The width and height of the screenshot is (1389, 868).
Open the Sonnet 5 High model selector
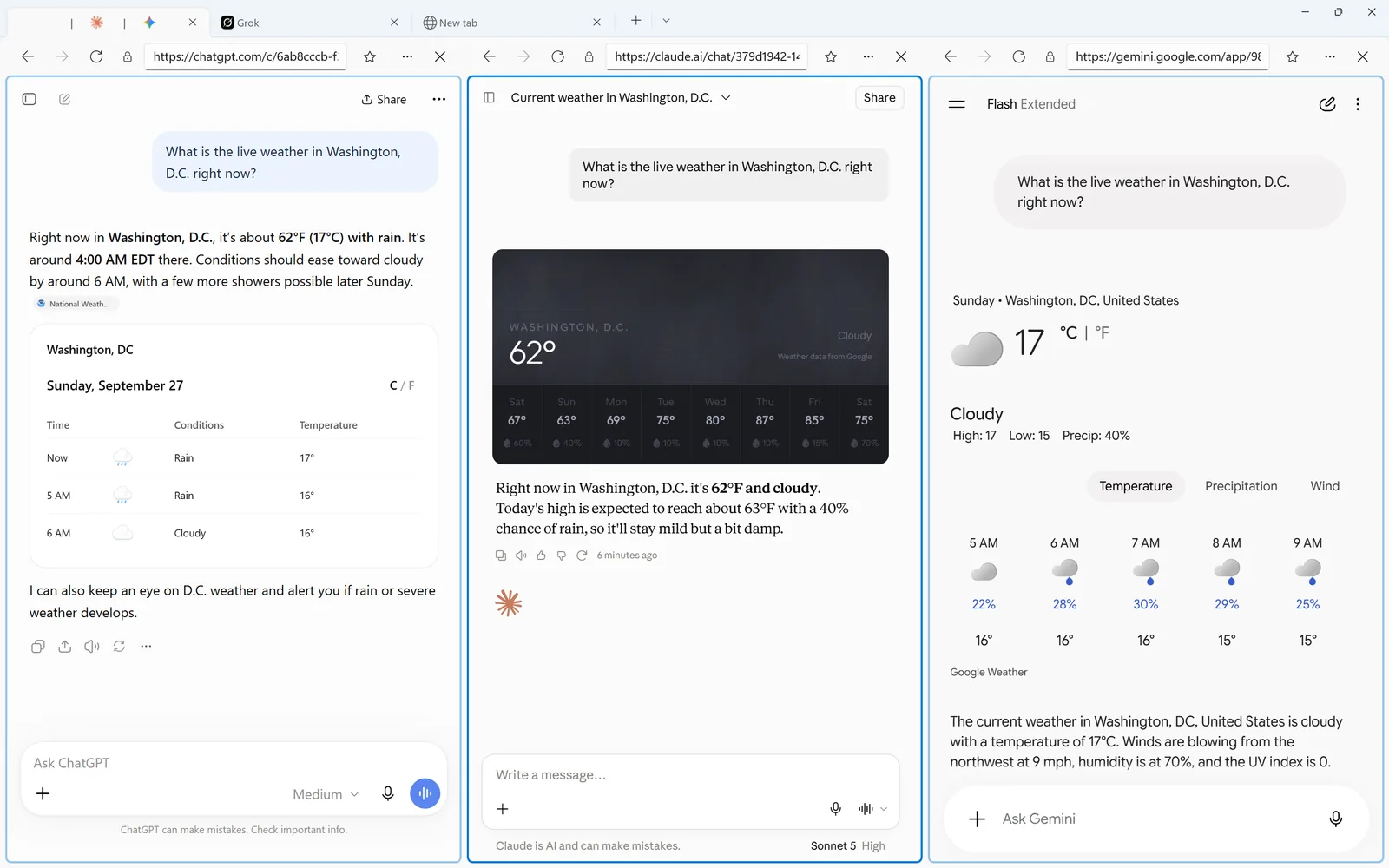(x=847, y=846)
